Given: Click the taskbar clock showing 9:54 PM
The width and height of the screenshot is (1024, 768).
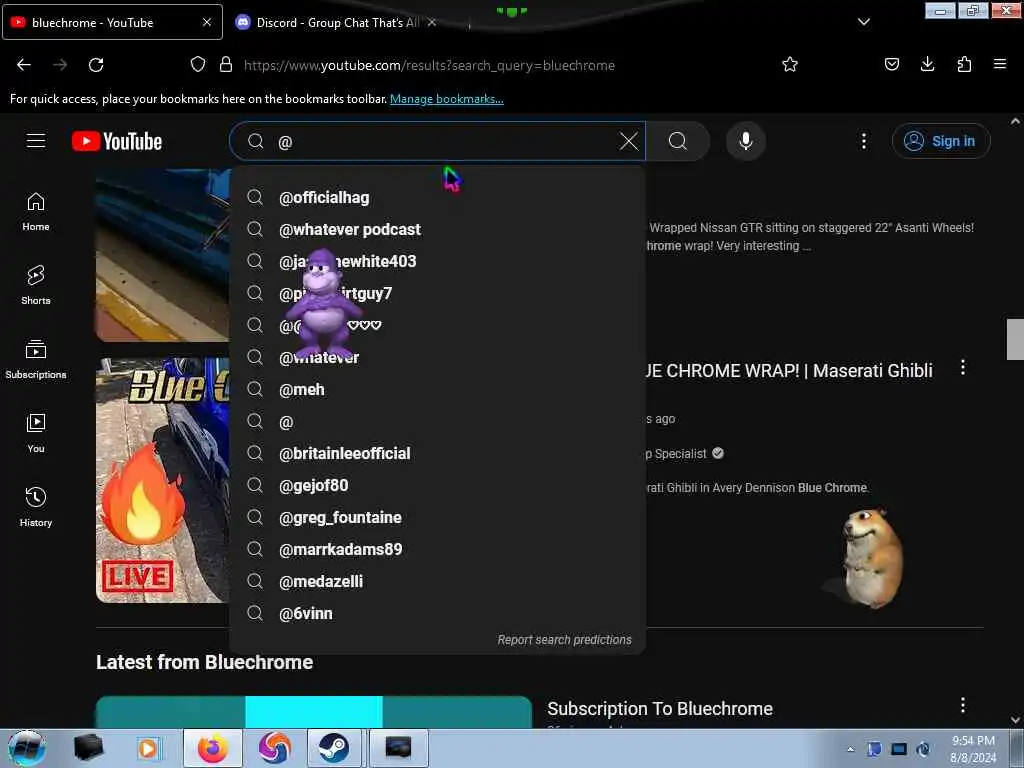Looking at the screenshot, I should 973,749.
